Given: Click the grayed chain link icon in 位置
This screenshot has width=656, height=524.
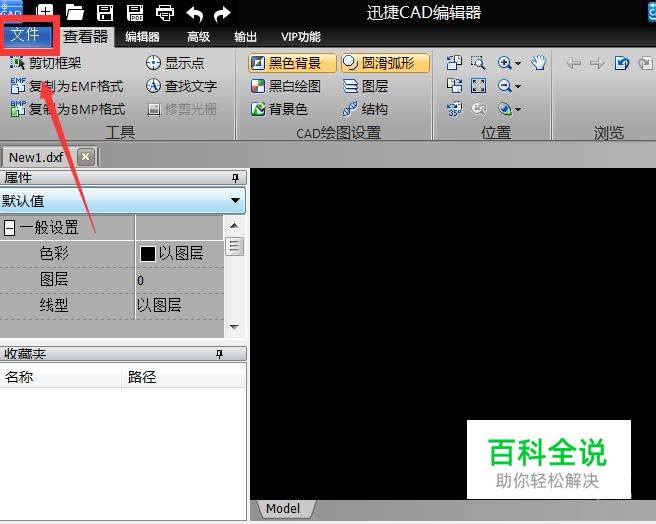Looking at the screenshot, I should (x=479, y=109).
